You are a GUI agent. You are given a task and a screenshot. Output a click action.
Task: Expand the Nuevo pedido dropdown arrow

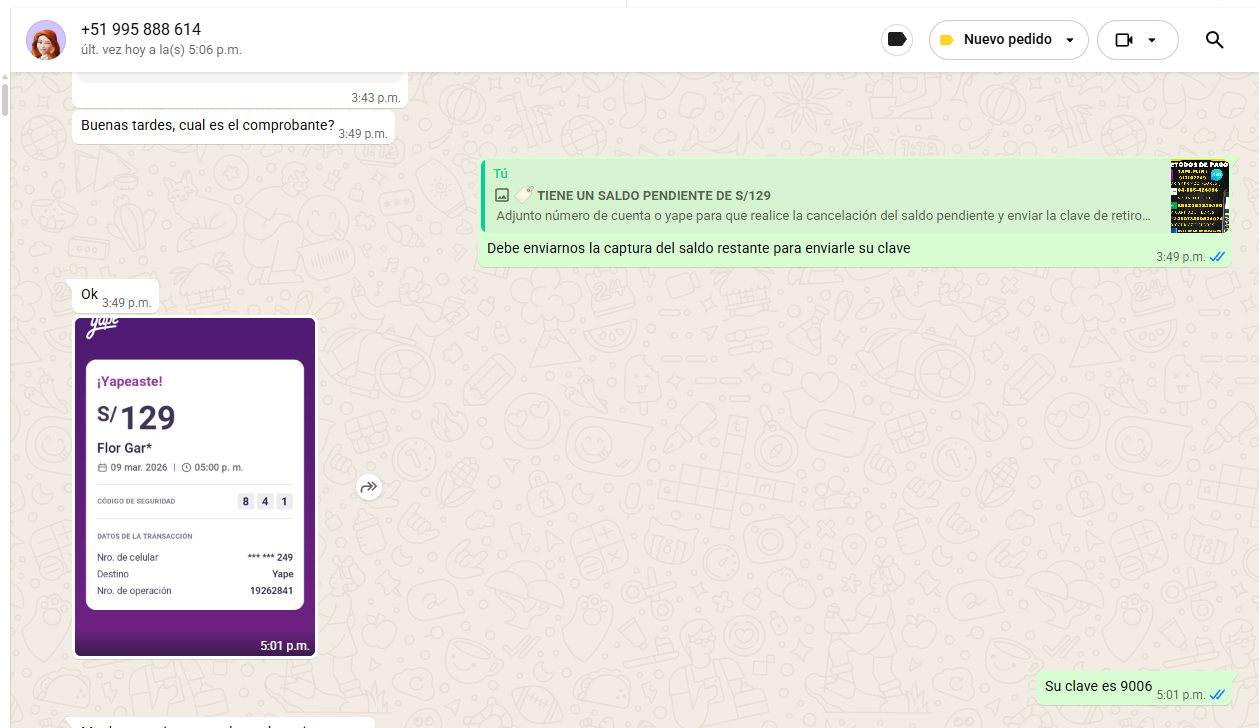[x=1070, y=41]
